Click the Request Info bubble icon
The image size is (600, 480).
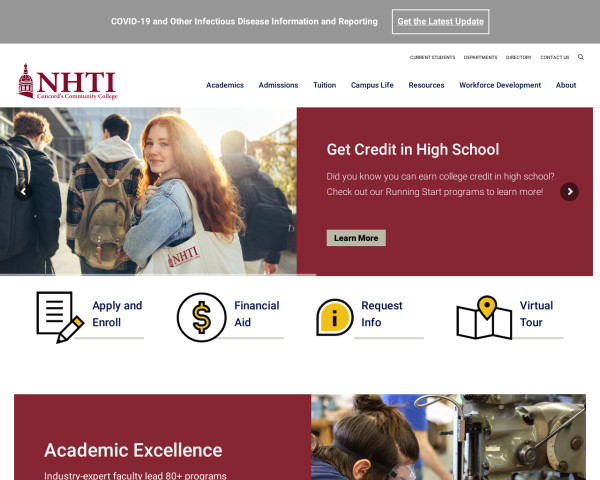(x=335, y=317)
